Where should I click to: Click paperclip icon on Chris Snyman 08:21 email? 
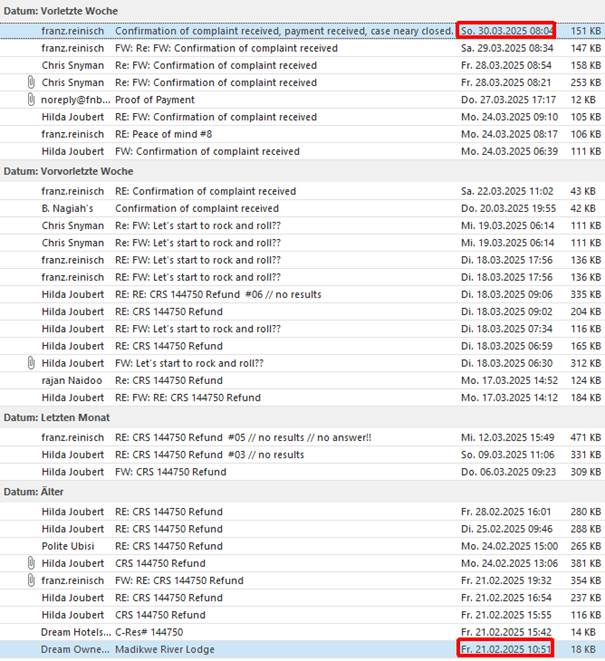31,83
